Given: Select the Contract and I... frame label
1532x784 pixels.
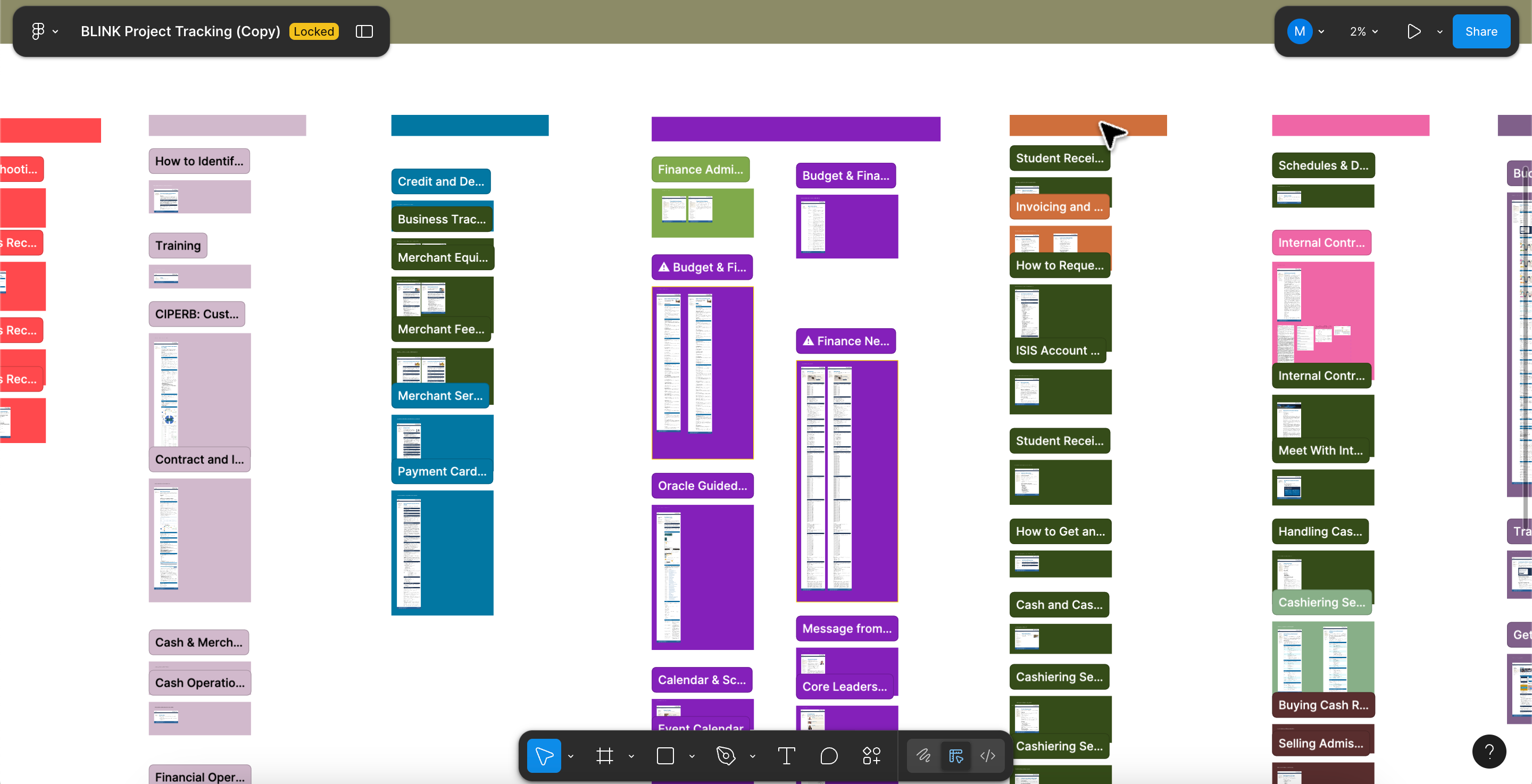Looking at the screenshot, I should [x=199, y=458].
